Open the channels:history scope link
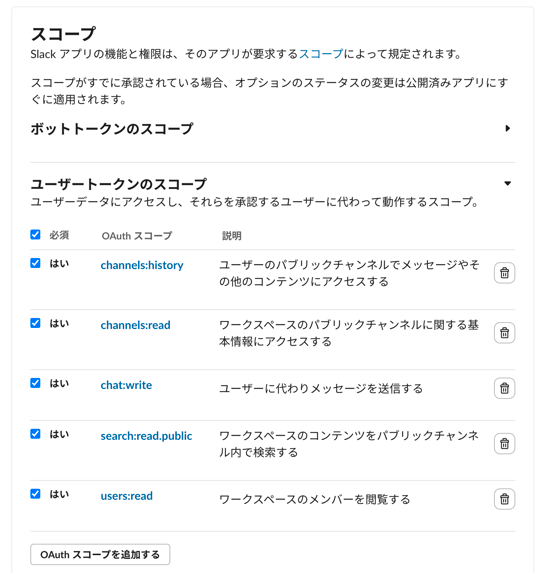Screen dimensions: 551x573 pyautogui.click(x=142, y=265)
